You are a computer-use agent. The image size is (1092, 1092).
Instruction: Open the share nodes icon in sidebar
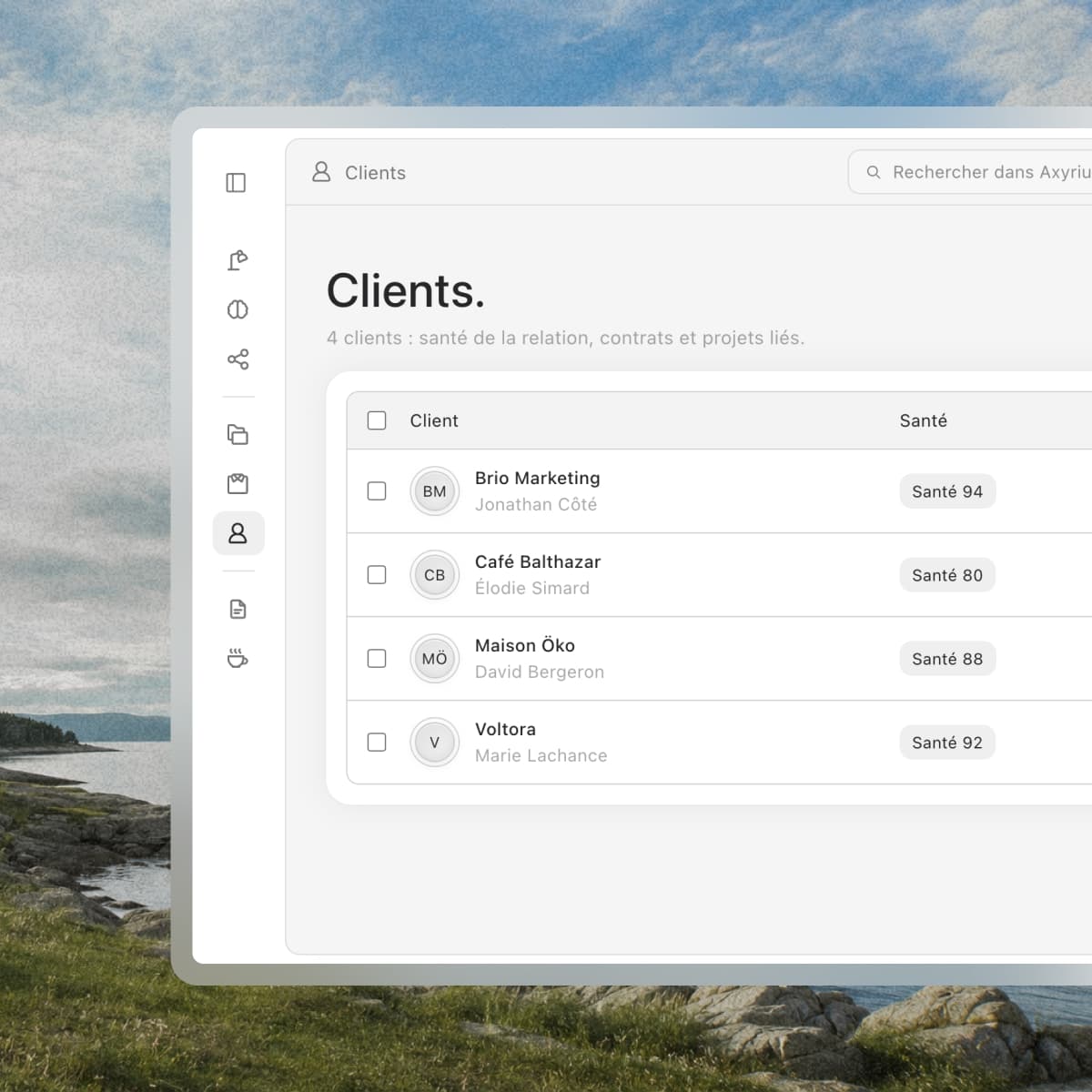[x=238, y=359]
